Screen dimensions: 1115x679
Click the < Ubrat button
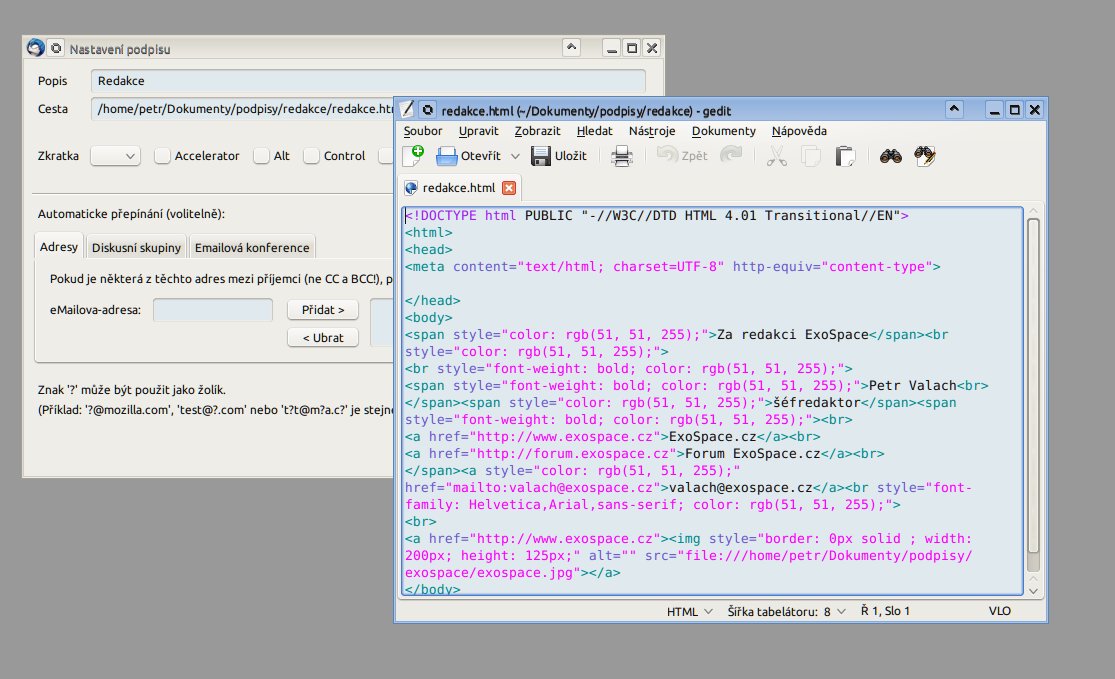[x=323, y=338]
